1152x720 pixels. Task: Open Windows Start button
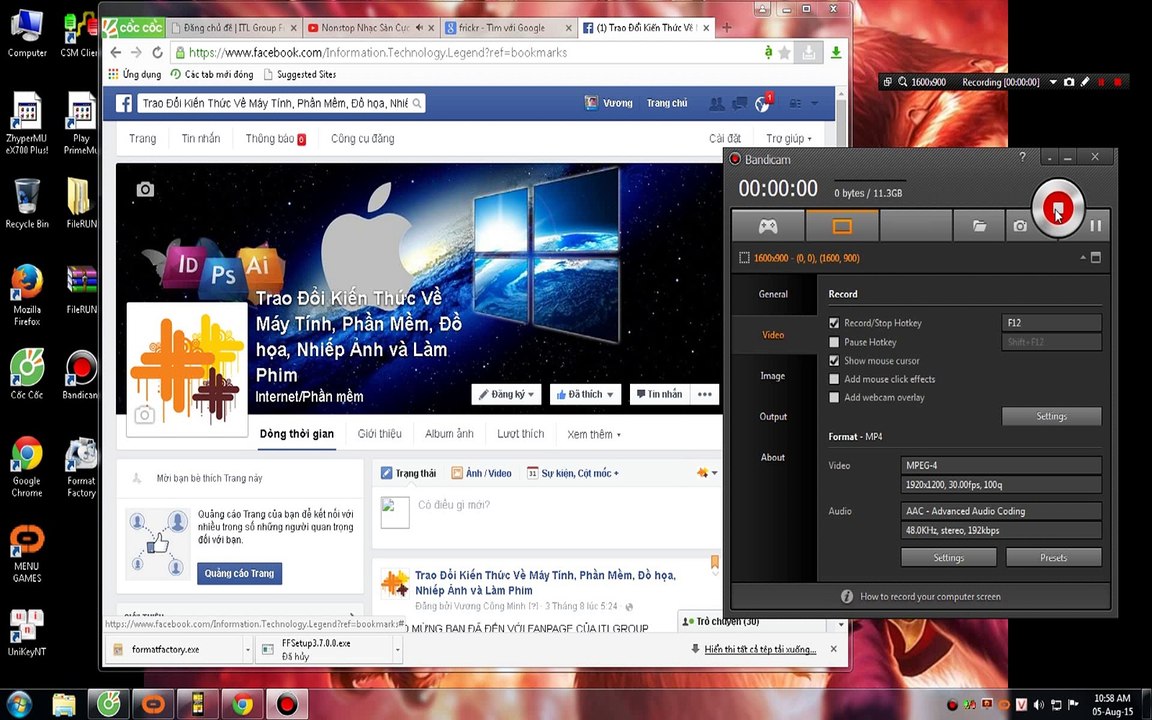pos(18,704)
